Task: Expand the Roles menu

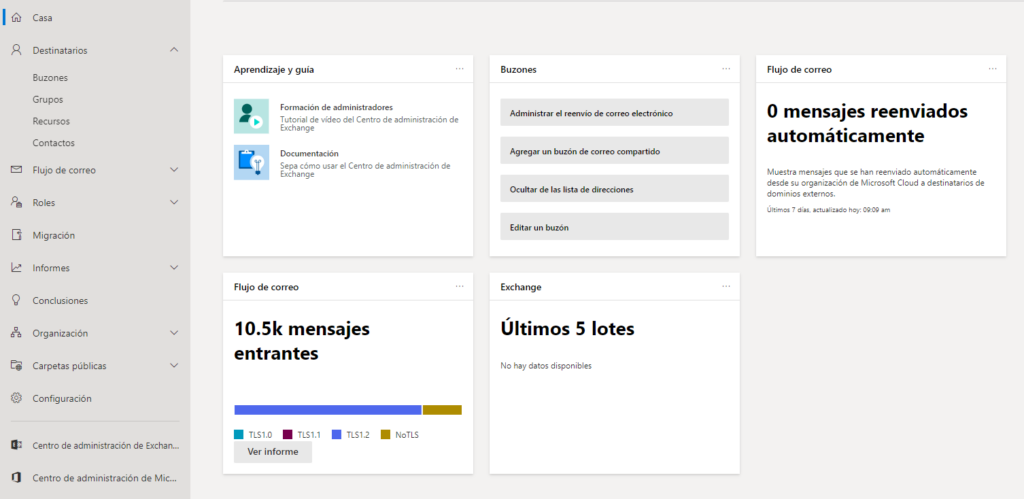Action: (x=174, y=202)
